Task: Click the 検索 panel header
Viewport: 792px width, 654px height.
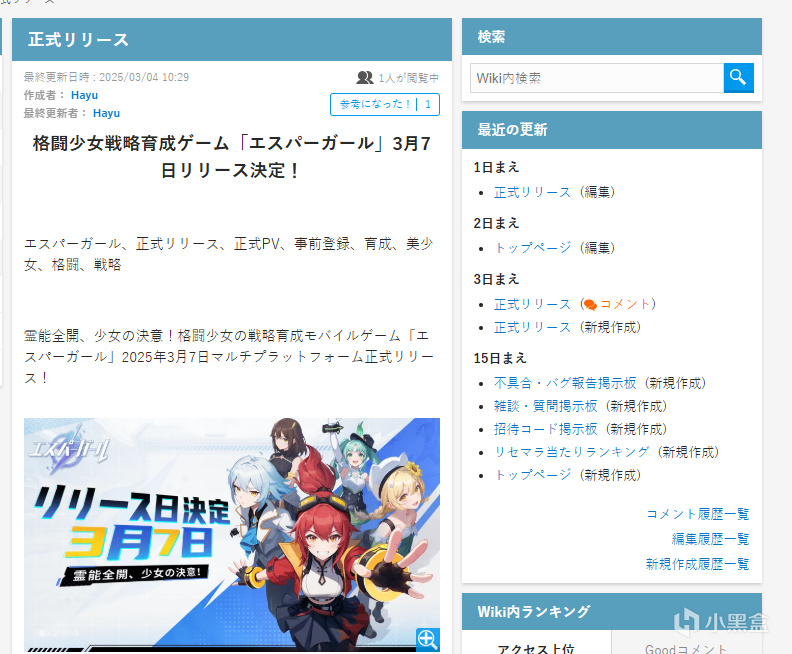Action: [612, 37]
